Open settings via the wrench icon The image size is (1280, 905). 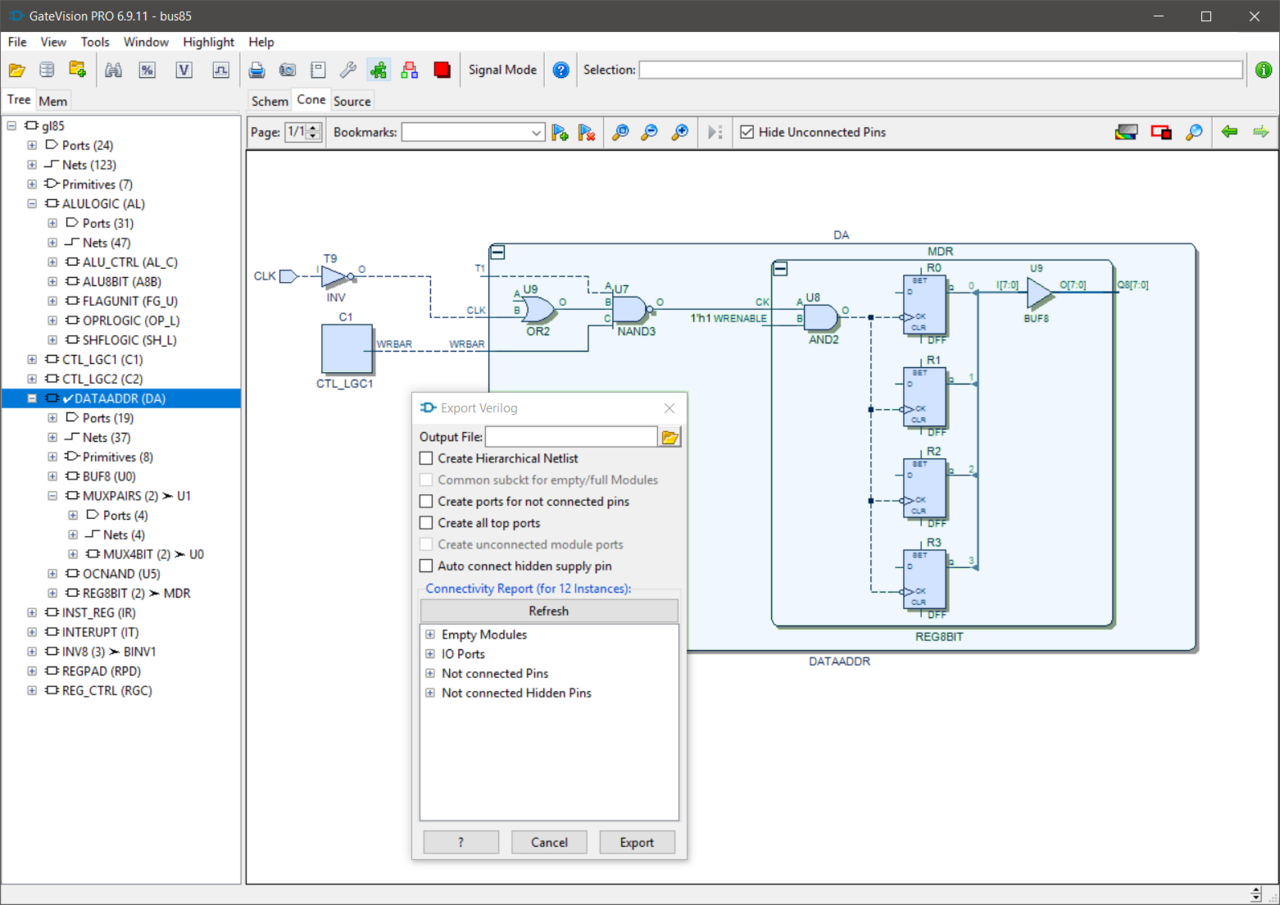(348, 70)
